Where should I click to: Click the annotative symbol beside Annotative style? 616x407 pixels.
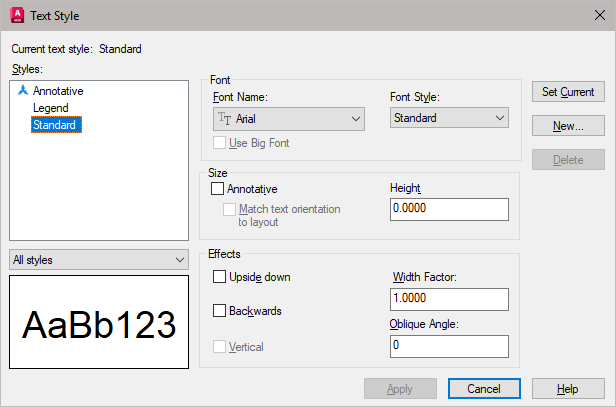pos(23,91)
